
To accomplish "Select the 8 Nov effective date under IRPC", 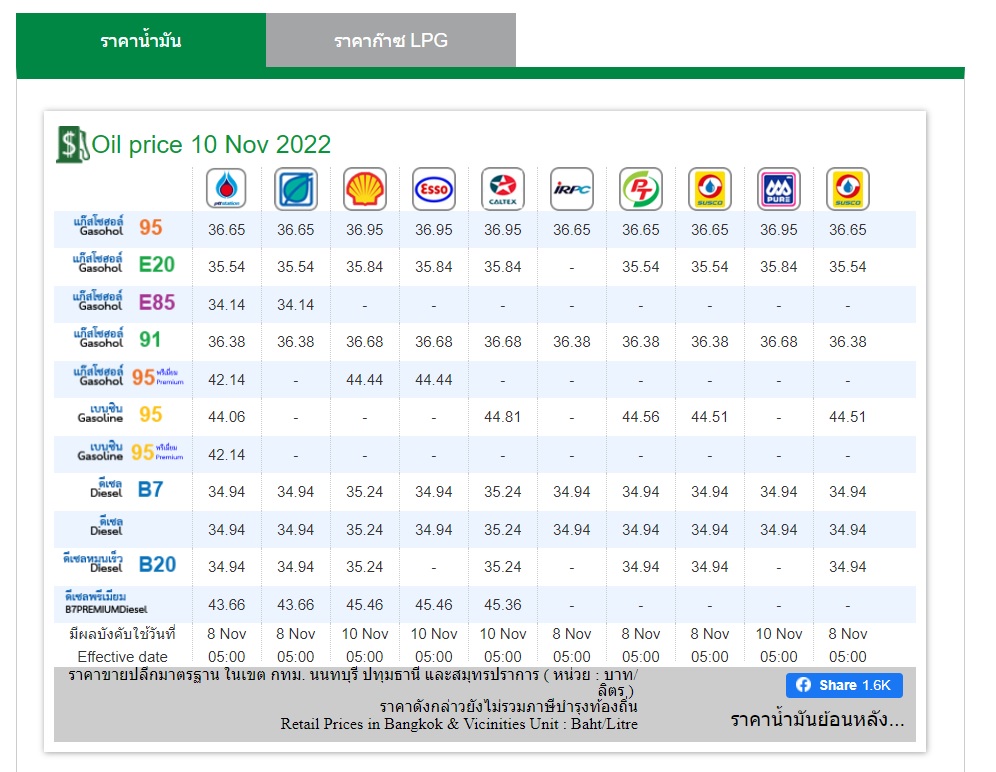I will (572, 634).
